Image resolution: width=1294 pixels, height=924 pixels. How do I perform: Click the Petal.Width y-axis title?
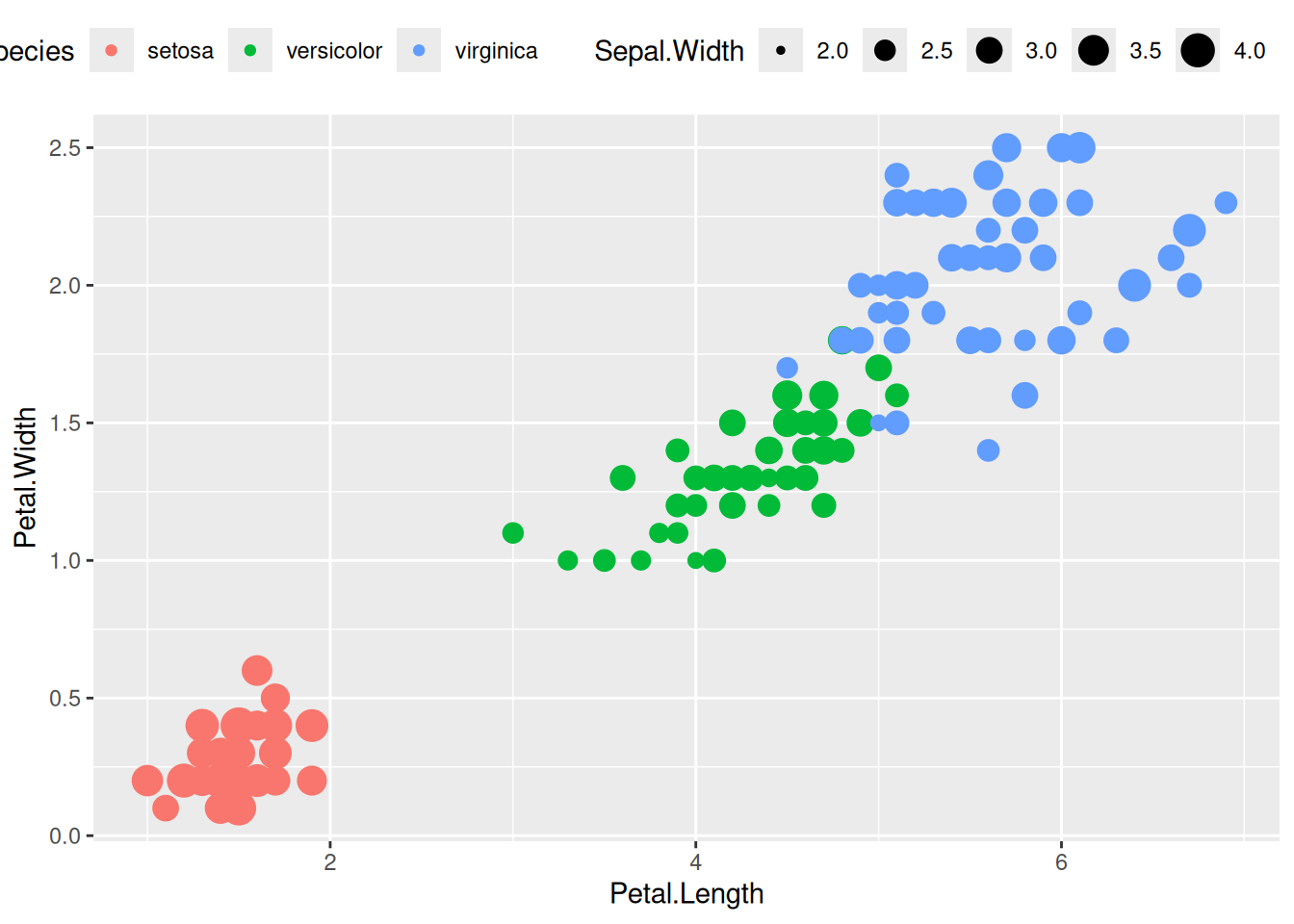(25, 477)
